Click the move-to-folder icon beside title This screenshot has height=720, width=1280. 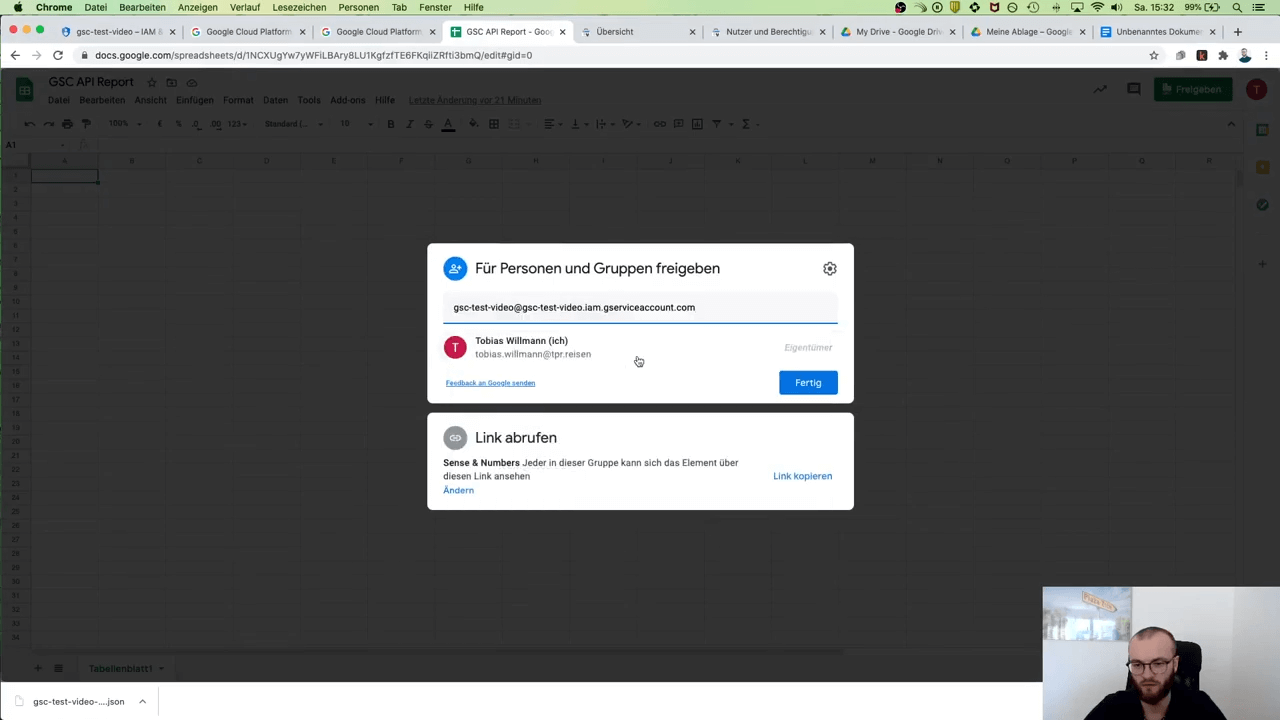pyautogui.click(x=172, y=82)
